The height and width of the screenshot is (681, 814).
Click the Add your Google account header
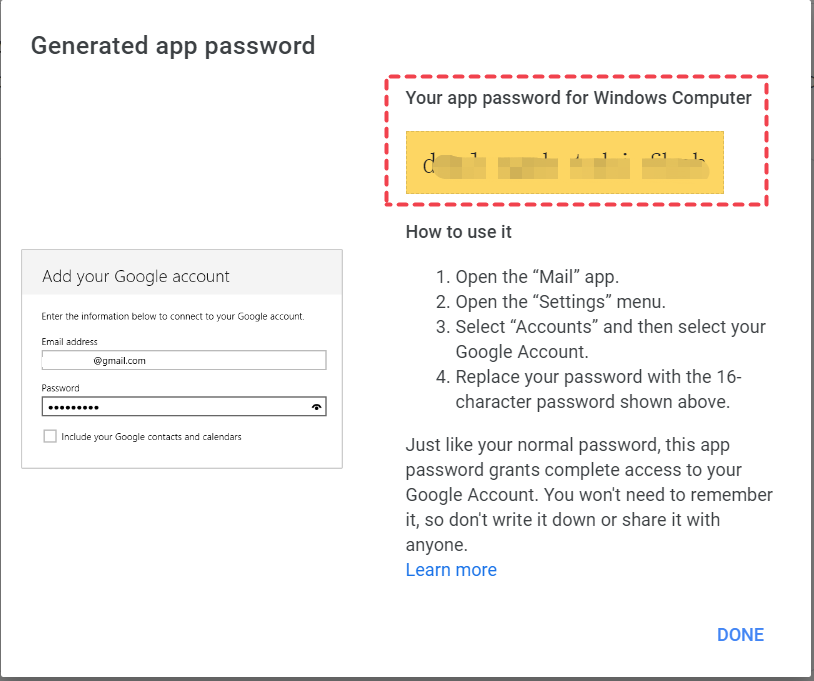click(x=136, y=276)
